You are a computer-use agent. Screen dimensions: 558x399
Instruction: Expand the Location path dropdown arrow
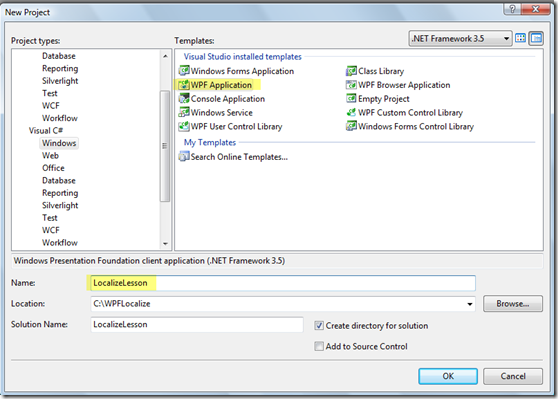point(470,304)
